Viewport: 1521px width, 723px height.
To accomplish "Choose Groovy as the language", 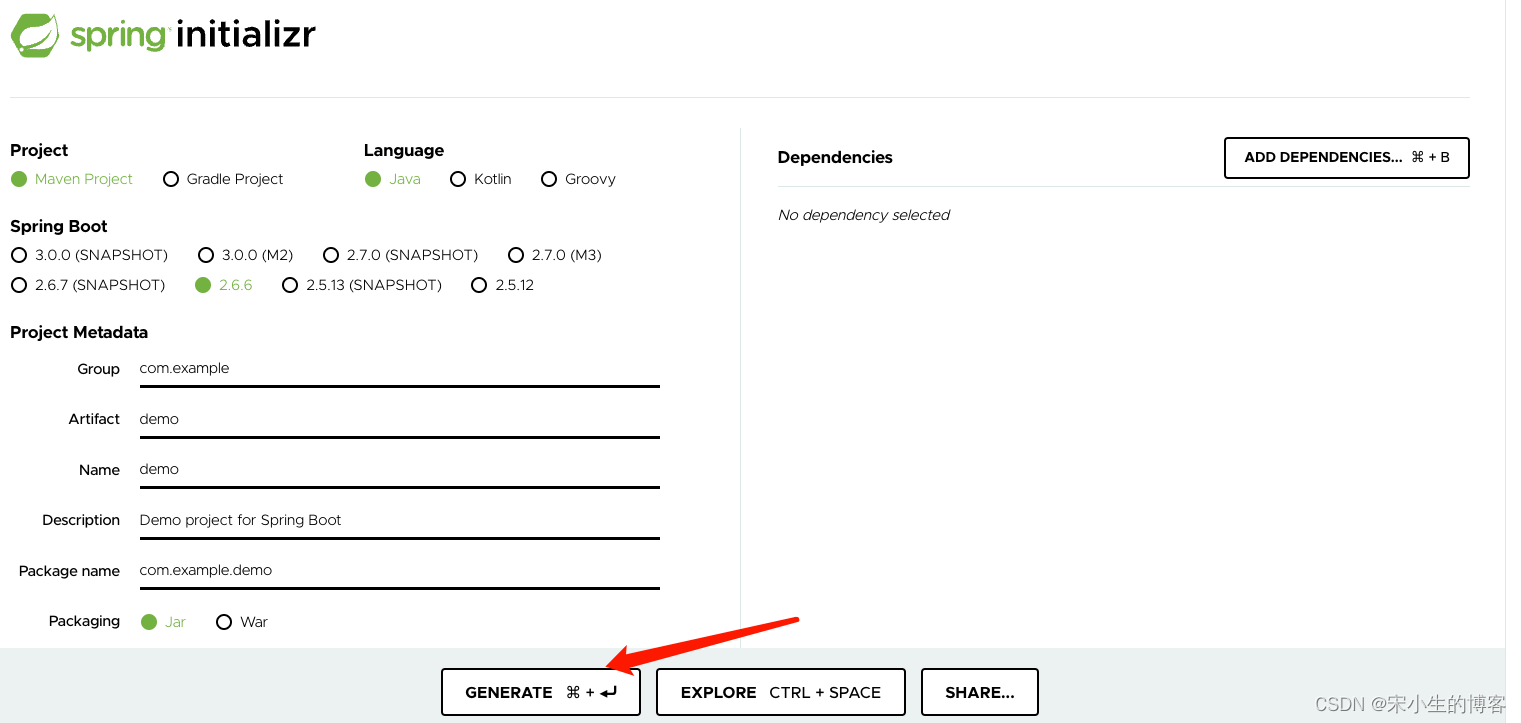I will (577, 179).
